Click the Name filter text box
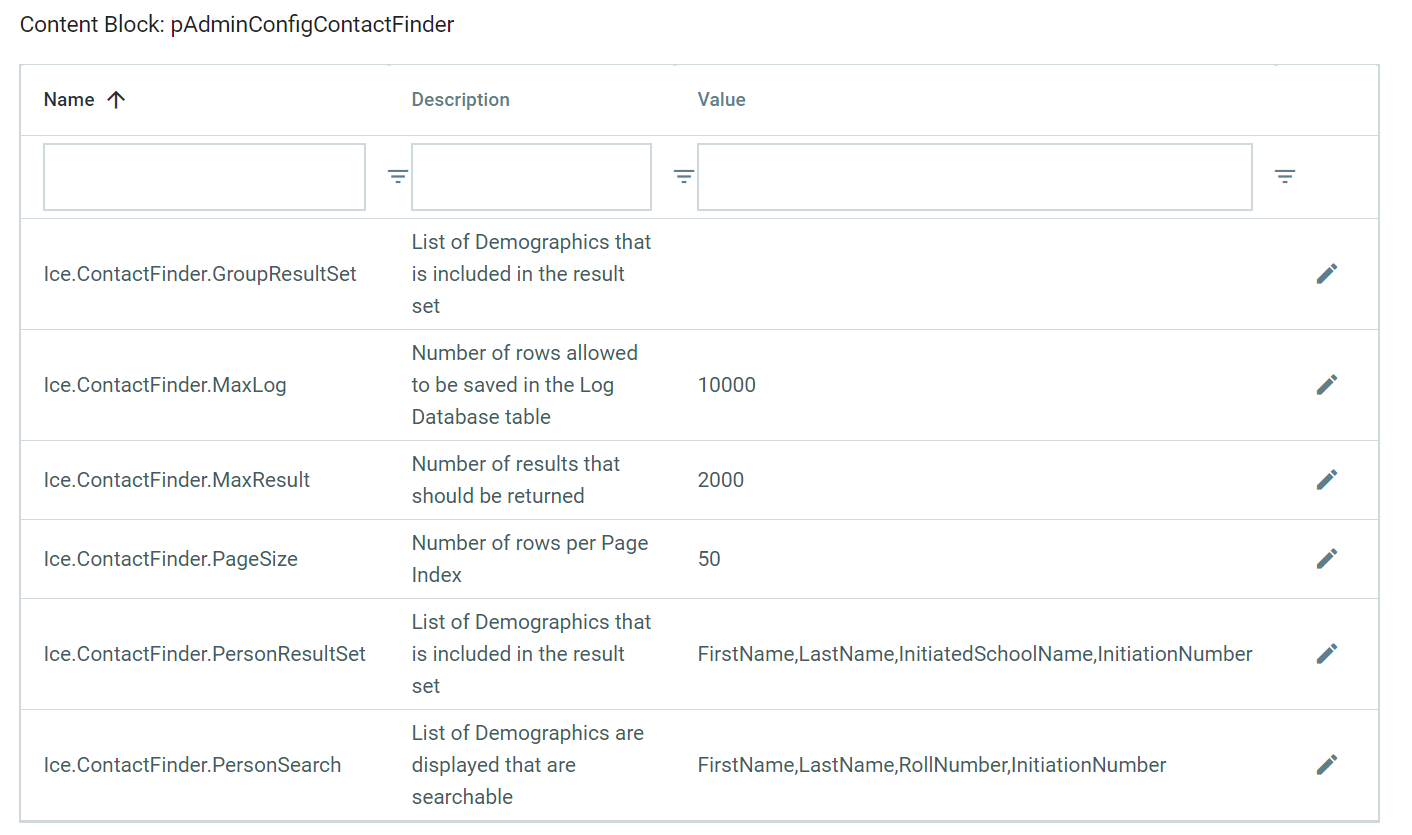The width and height of the screenshot is (1412, 835). coord(204,177)
